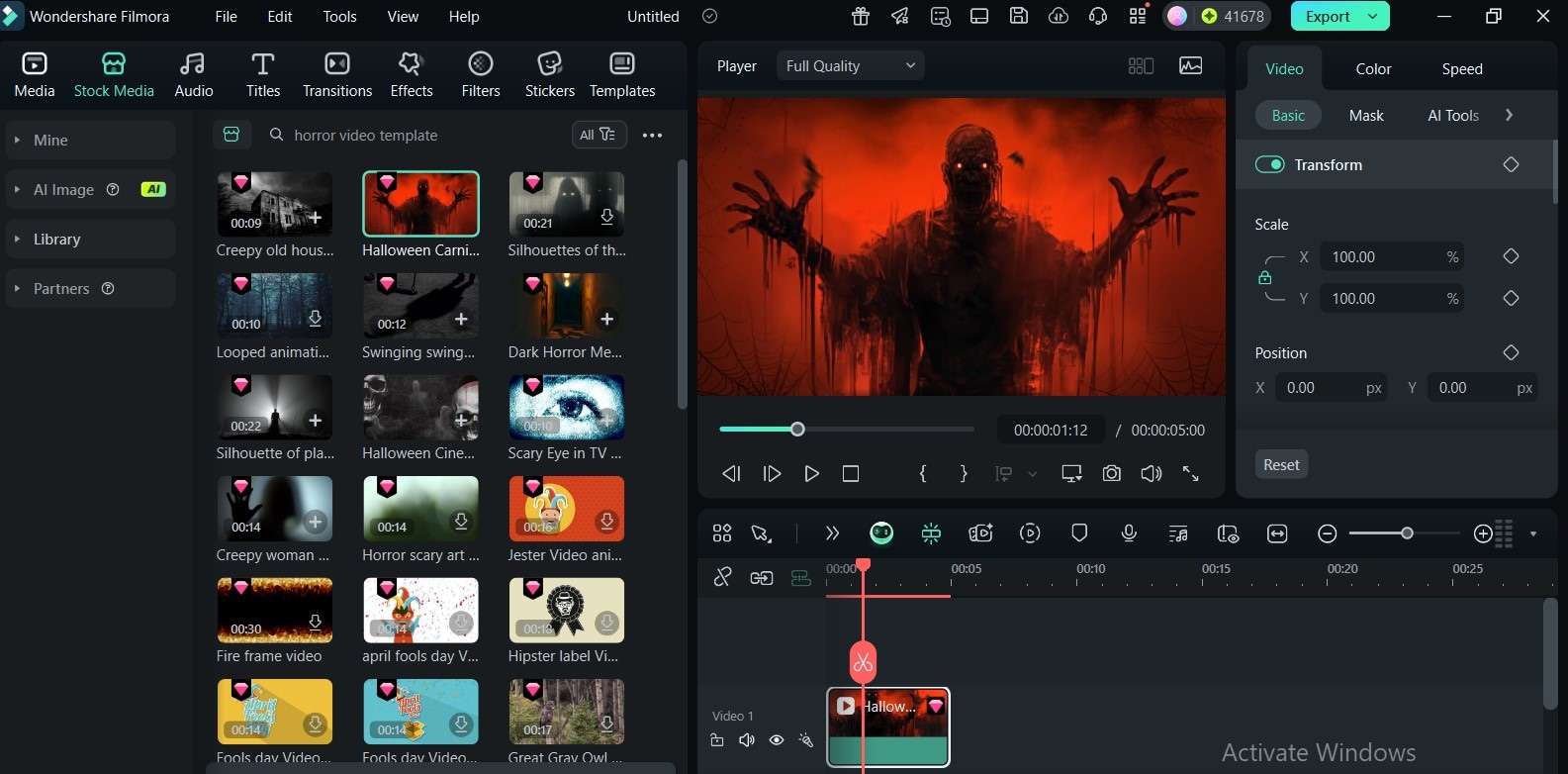Toggle the track link chain icon
The image size is (1568, 774).
click(722, 577)
